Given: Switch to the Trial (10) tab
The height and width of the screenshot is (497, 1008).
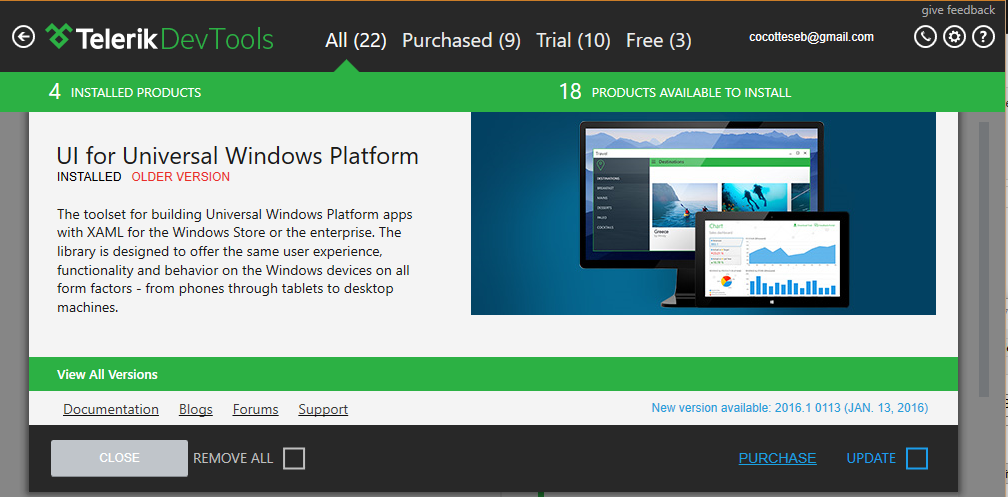Looking at the screenshot, I should point(573,41).
